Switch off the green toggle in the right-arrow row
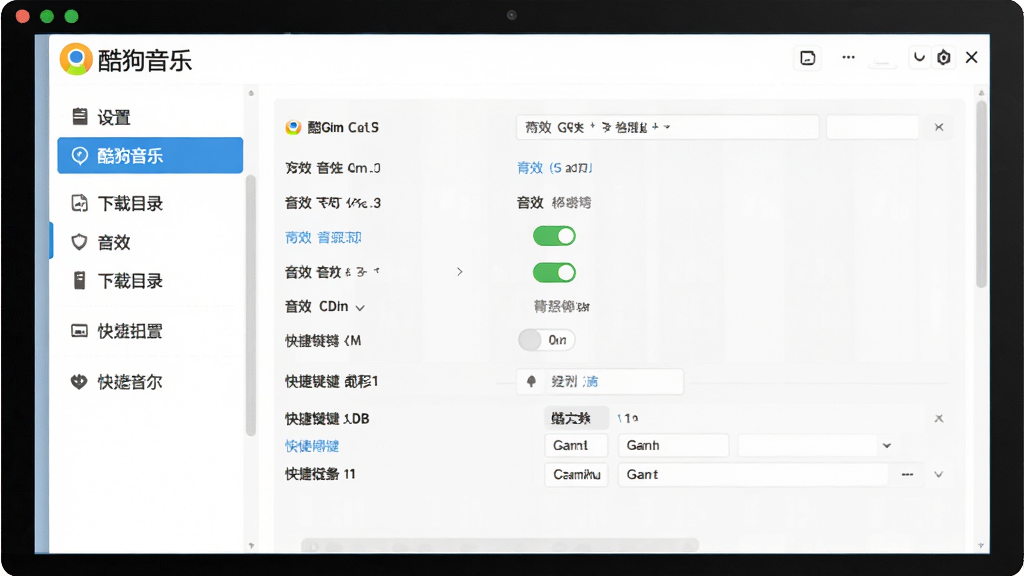Image resolution: width=1024 pixels, height=576 pixels. pos(554,272)
